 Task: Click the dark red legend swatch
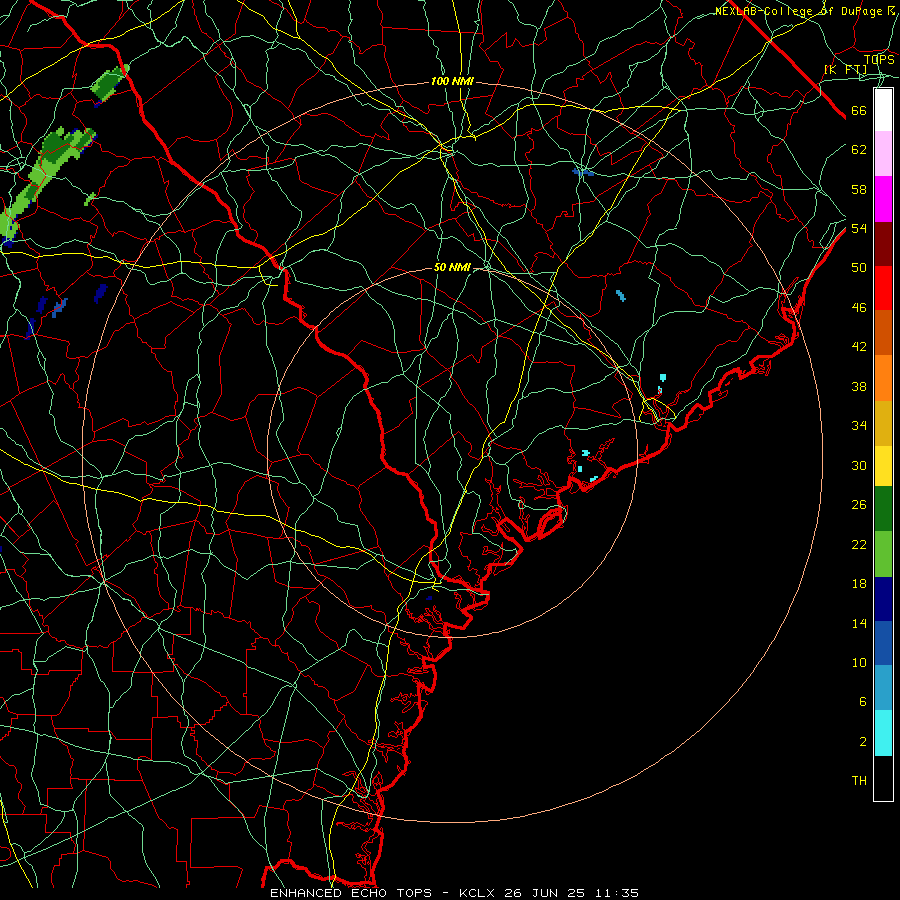click(883, 244)
